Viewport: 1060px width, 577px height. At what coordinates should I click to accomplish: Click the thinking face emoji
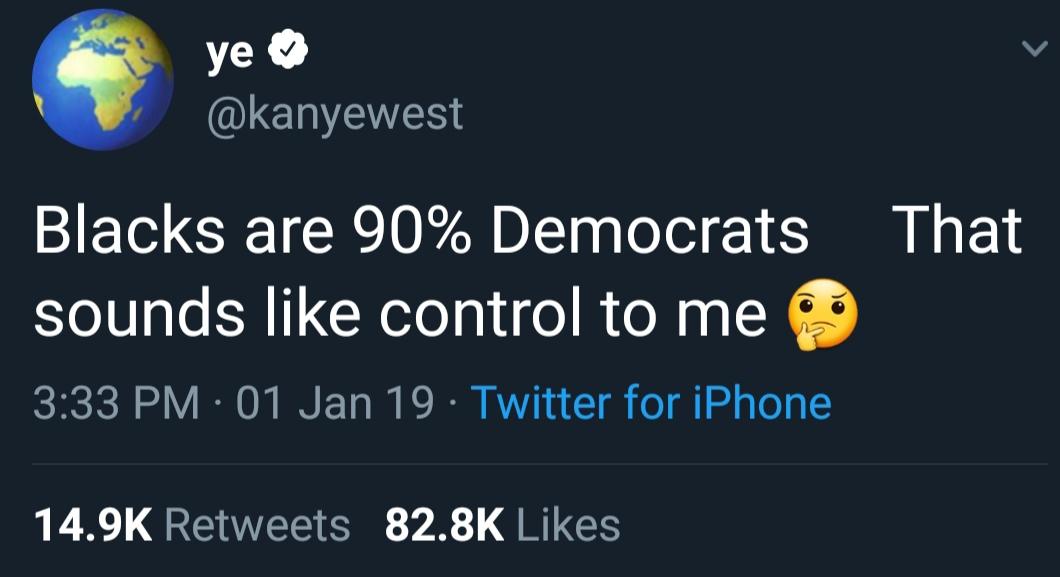point(823,314)
